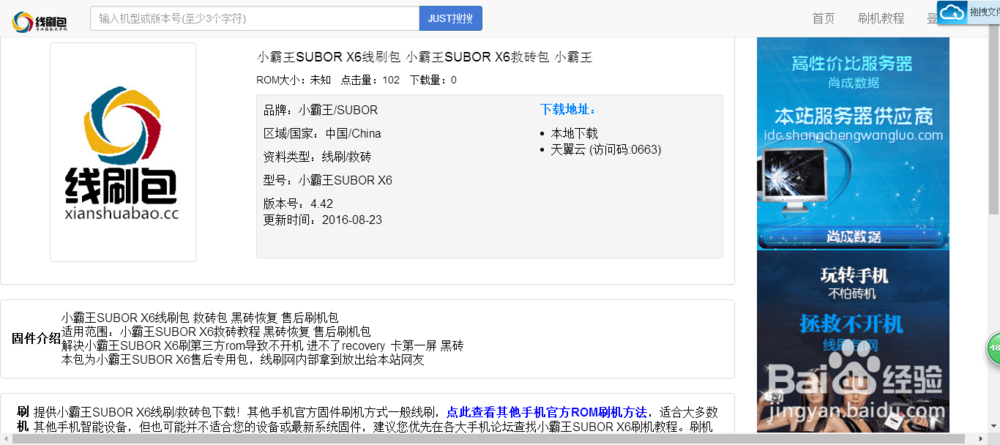Click the JUST搜搜 search button
The height and width of the screenshot is (445, 1000).
450,18
